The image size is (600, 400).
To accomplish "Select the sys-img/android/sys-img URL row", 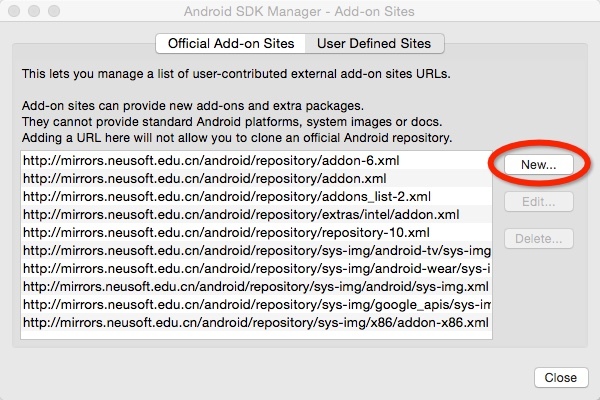I will point(256,286).
